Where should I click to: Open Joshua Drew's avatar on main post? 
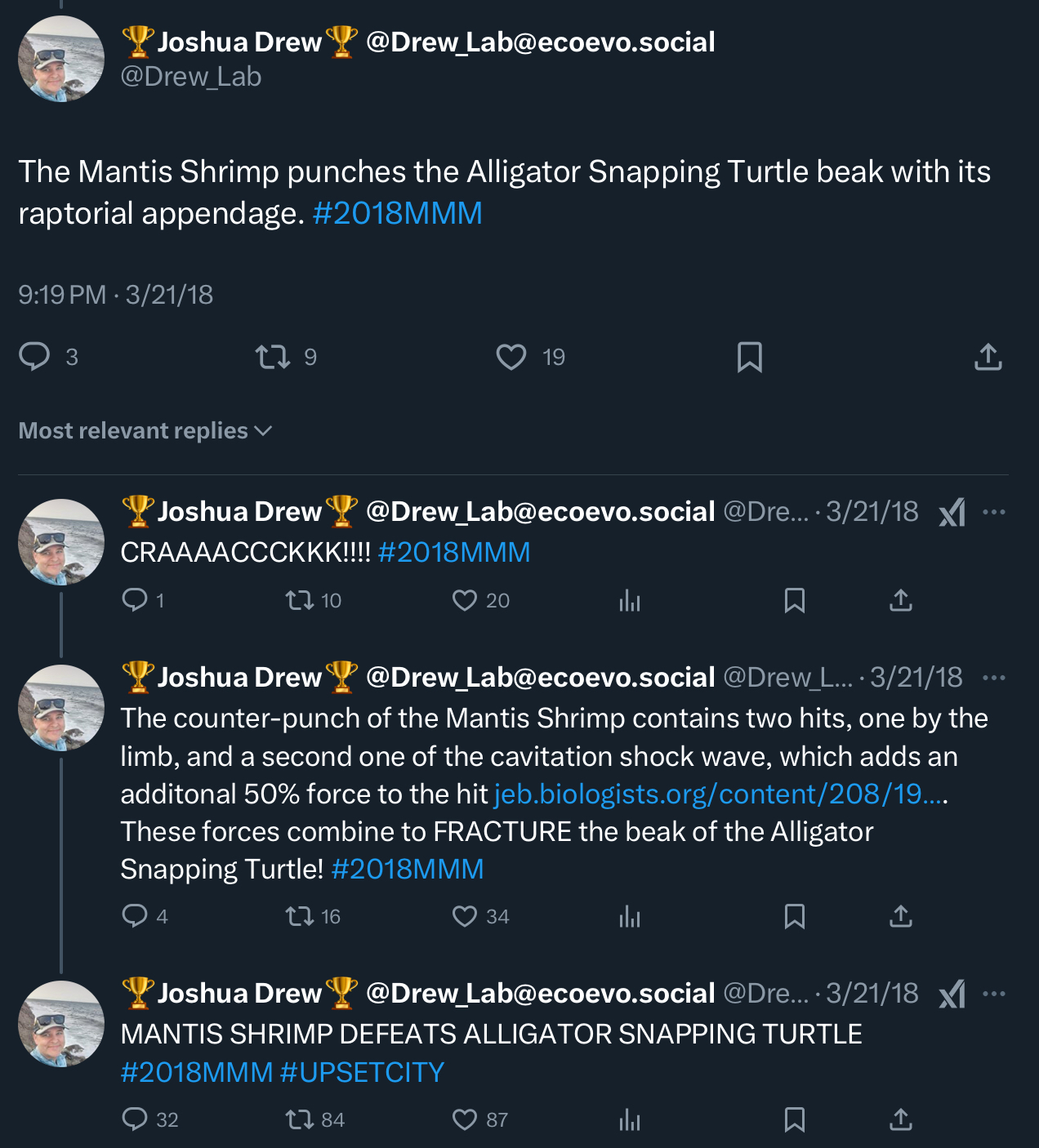[x=61, y=59]
